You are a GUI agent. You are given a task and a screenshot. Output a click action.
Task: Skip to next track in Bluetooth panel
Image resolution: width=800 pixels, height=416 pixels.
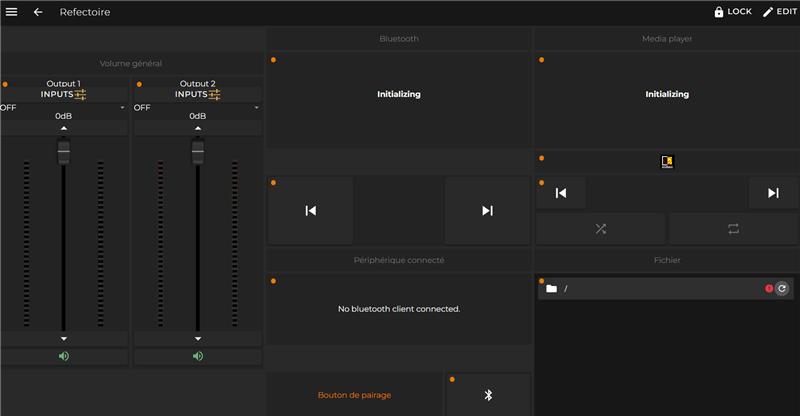coord(488,210)
